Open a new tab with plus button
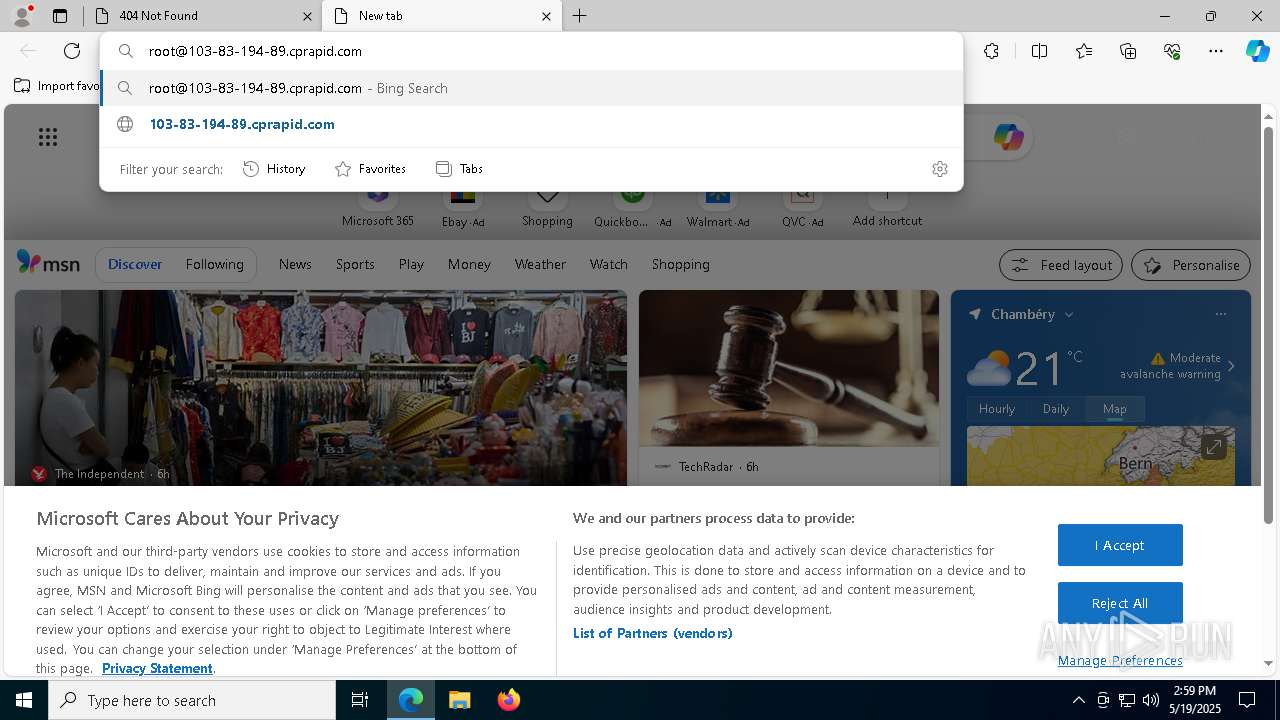 [x=580, y=16]
